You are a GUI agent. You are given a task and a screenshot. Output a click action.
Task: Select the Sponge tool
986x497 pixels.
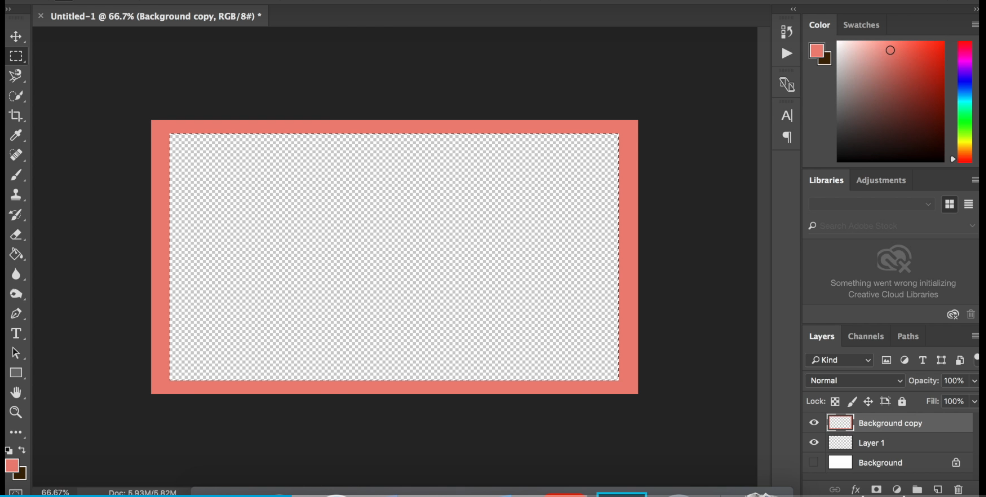pos(16,294)
